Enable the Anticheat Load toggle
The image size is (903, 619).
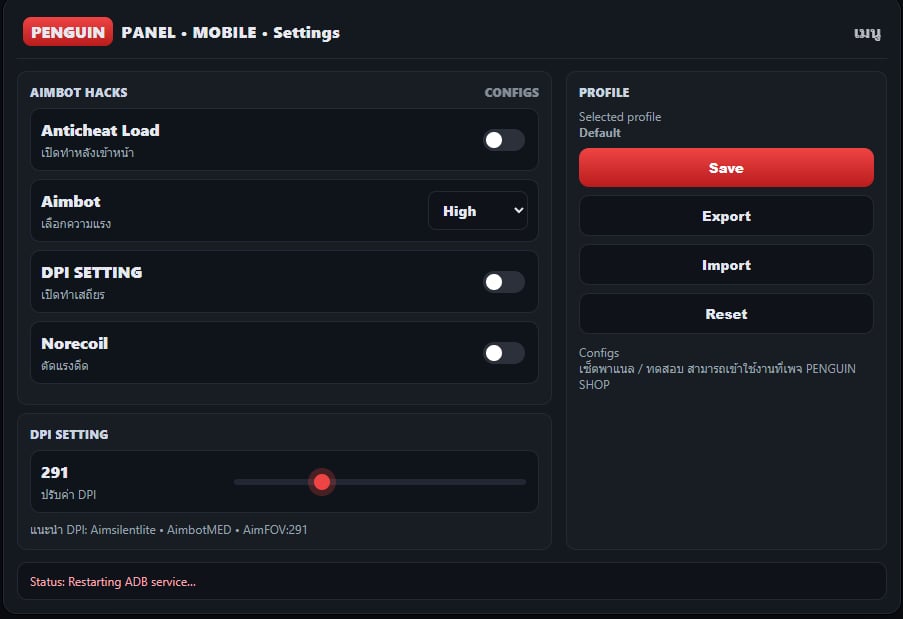point(504,140)
